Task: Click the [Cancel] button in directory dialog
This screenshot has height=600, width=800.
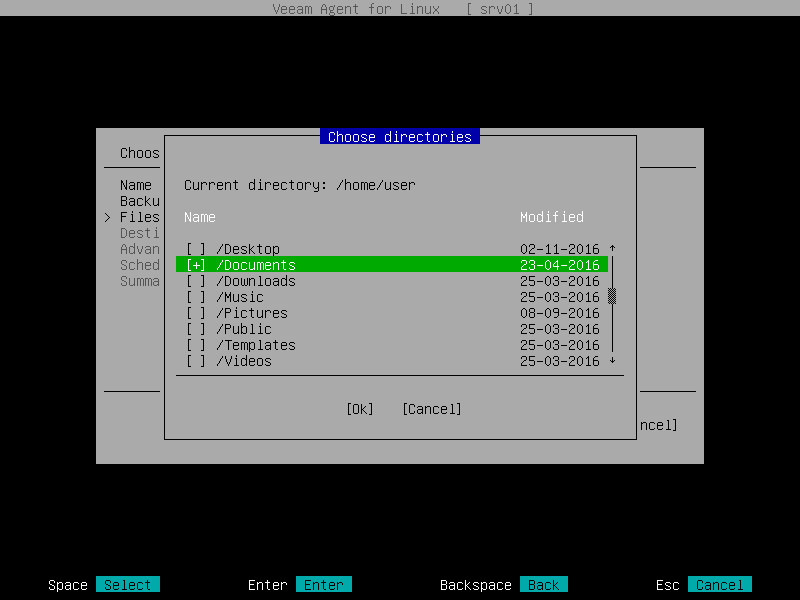Action: tap(432, 409)
